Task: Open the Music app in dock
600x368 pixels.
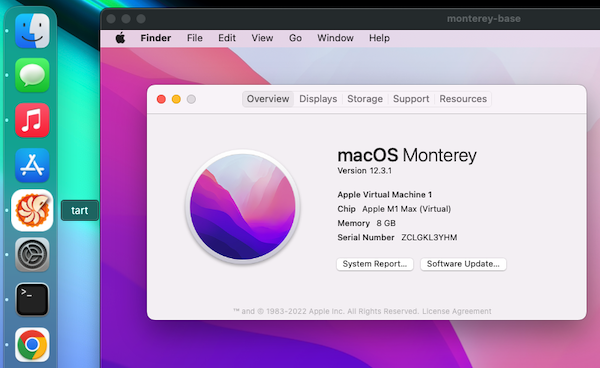Action: point(32,120)
